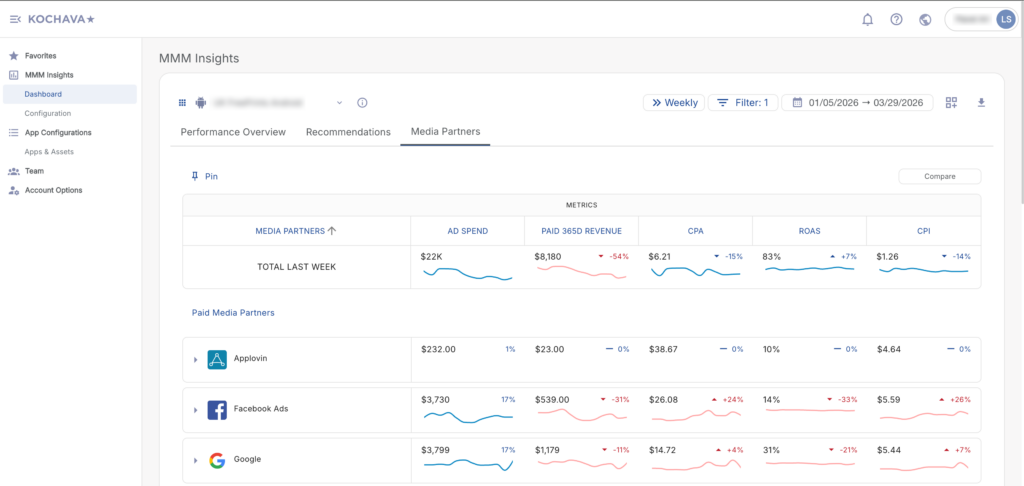
Task: Expand the Google partner row
Action: tap(196, 460)
